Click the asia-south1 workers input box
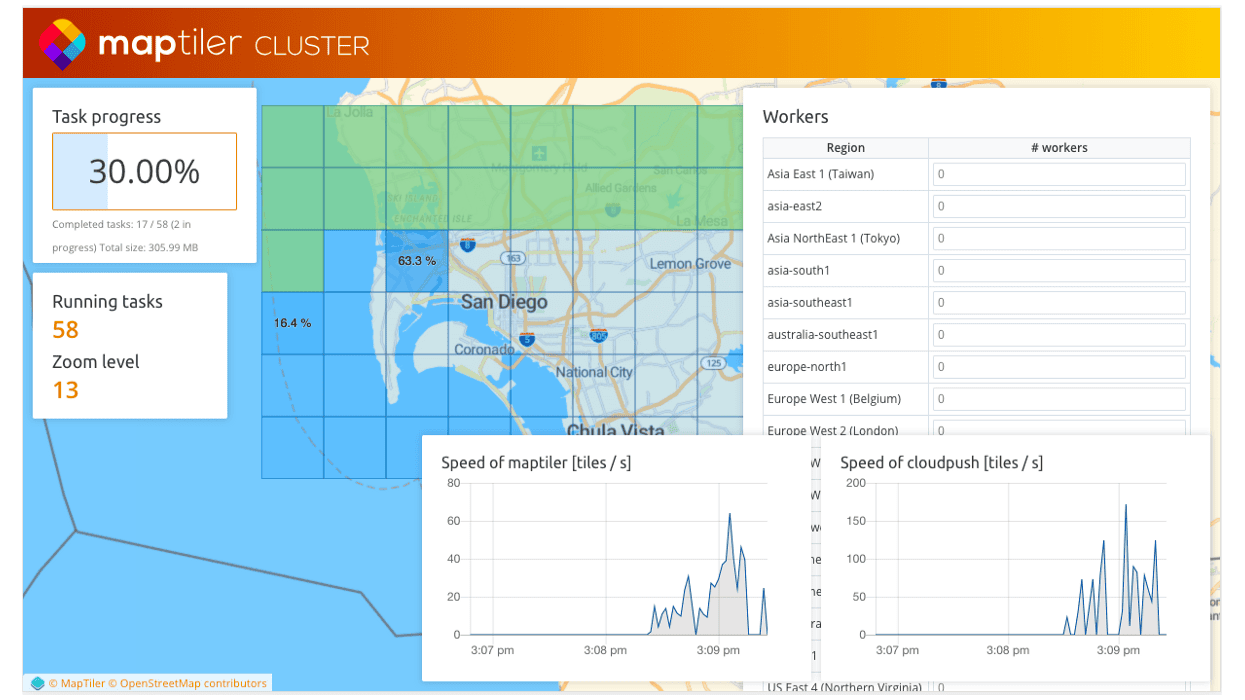 1059,270
